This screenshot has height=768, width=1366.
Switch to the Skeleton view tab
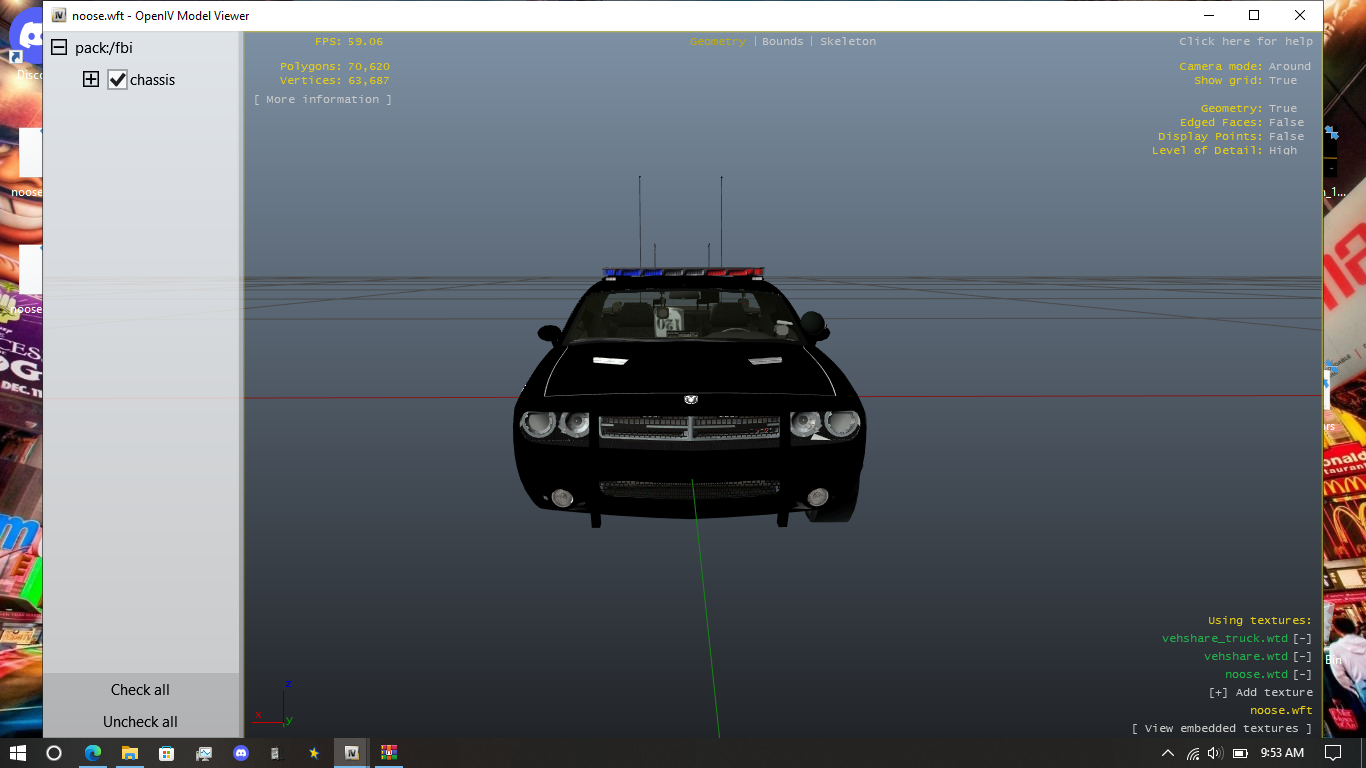coord(848,41)
